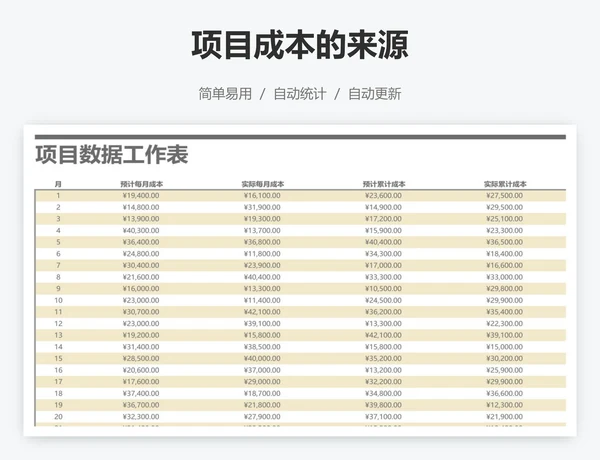Select the subtitle text 简单易用
The image size is (600, 460).
(225, 94)
